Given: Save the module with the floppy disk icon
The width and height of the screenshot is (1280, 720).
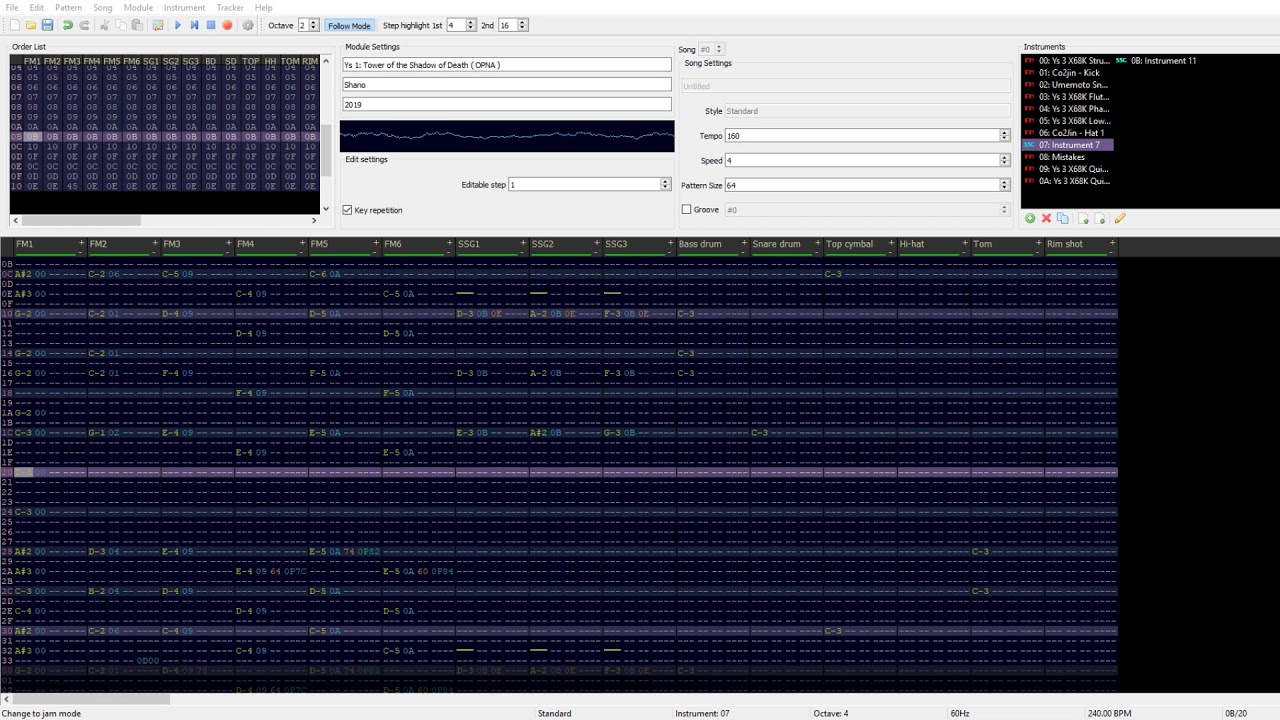Looking at the screenshot, I should pos(47,25).
